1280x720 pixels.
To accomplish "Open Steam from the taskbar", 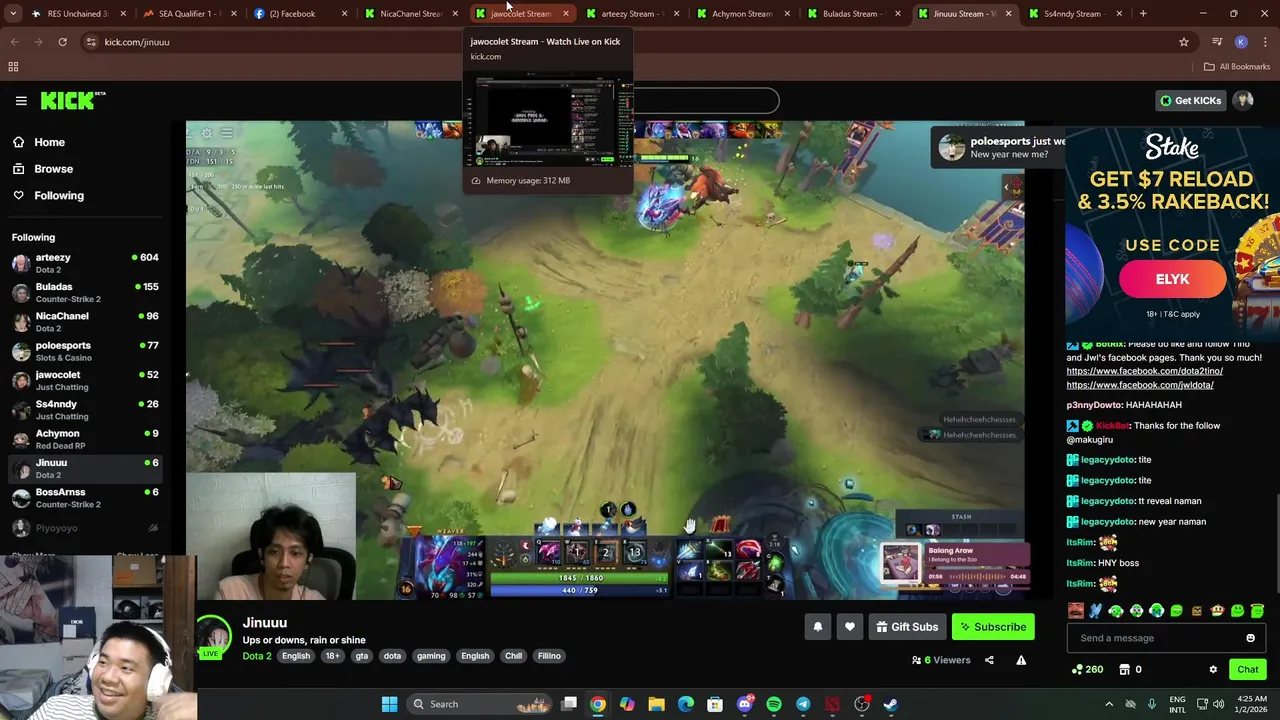I will click(891, 704).
